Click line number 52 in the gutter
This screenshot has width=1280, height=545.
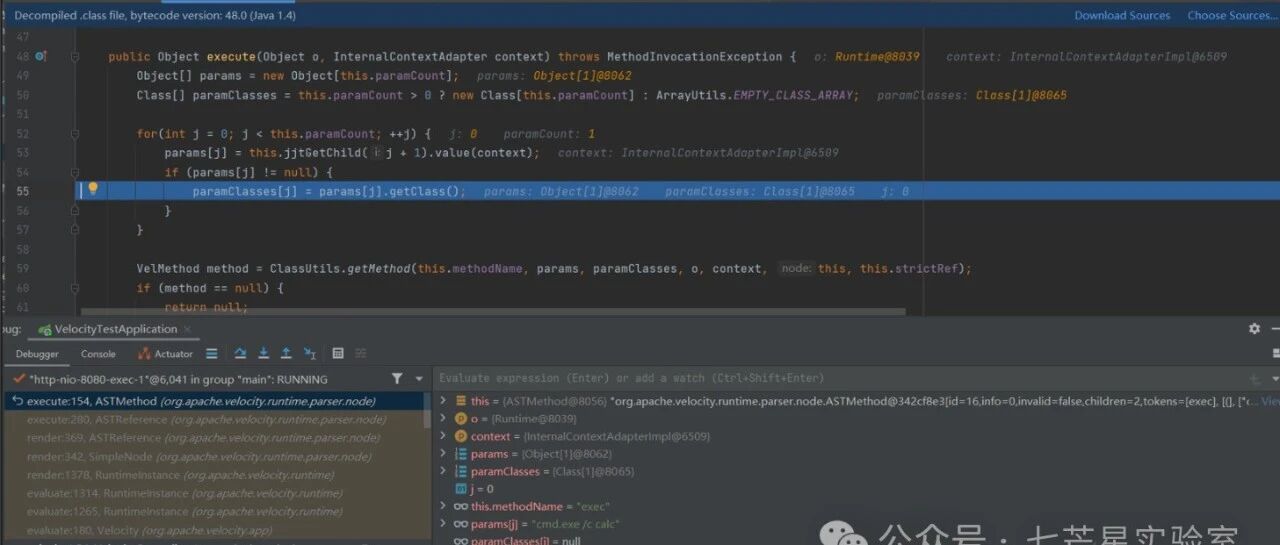pos(23,134)
